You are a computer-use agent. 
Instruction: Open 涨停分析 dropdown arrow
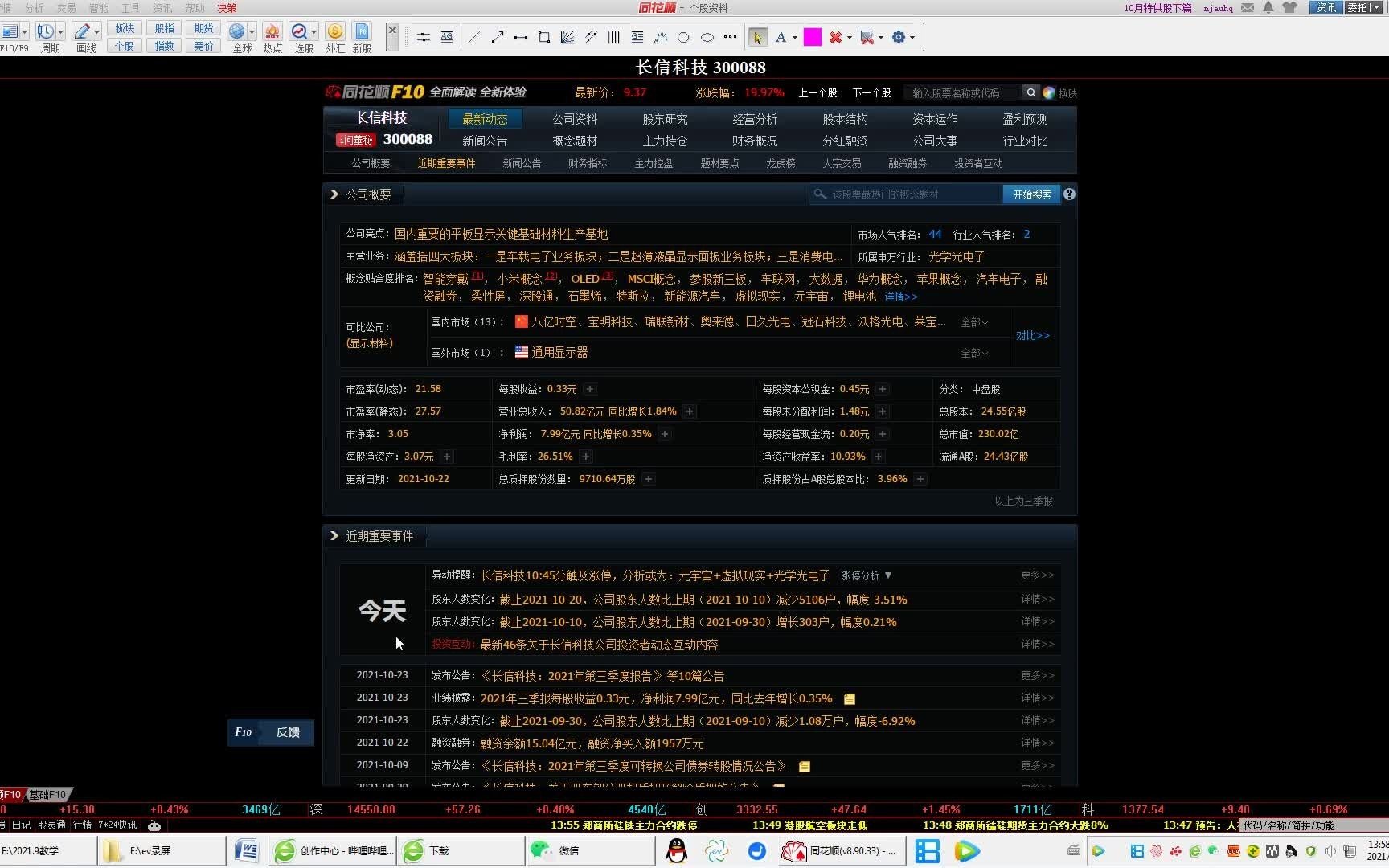pyautogui.click(x=888, y=575)
